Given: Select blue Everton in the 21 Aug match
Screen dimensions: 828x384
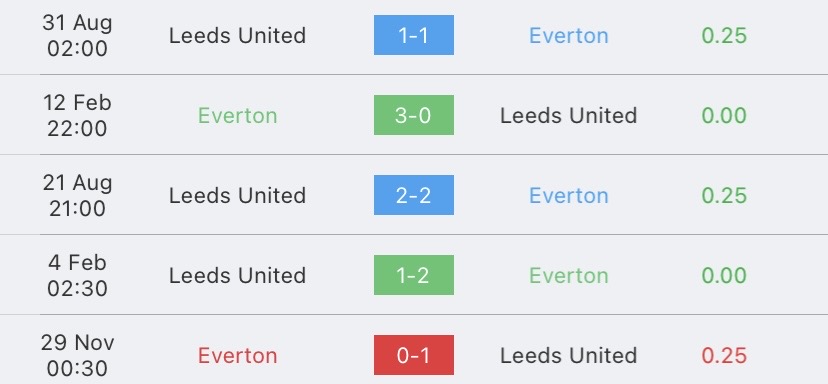Looking at the screenshot, I should coord(569,195).
